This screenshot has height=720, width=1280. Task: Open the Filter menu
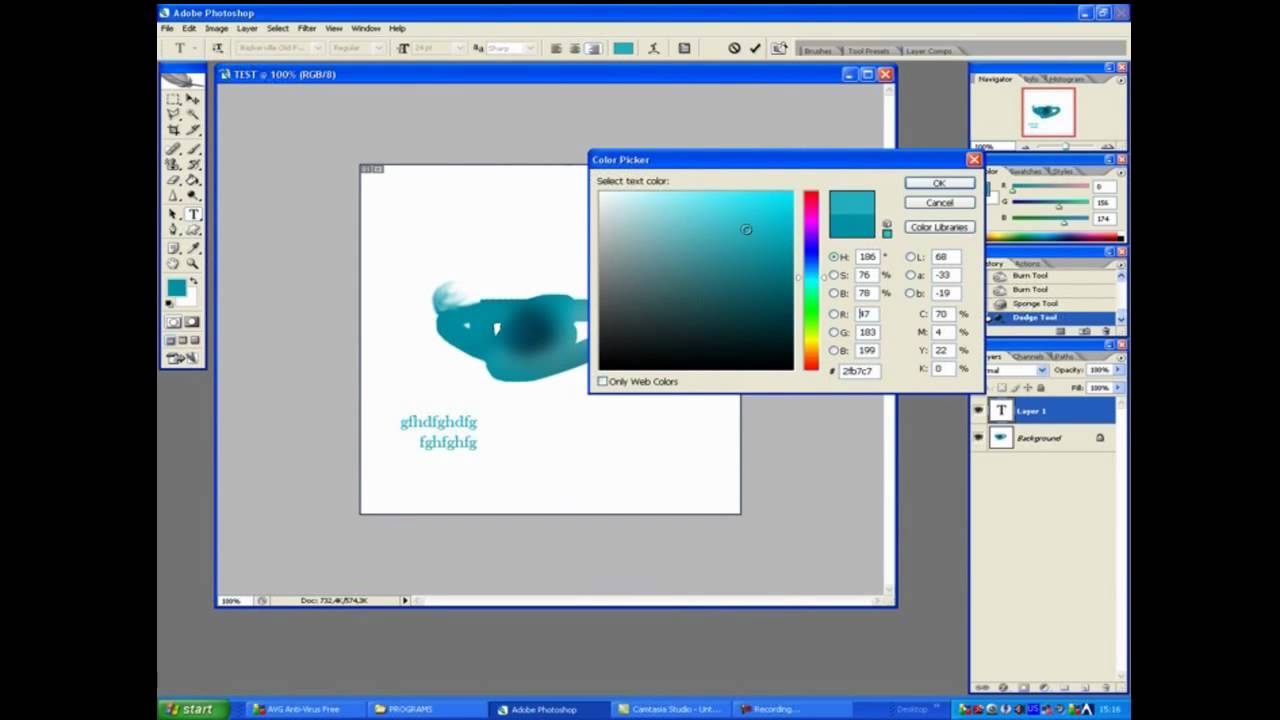[x=307, y=28]
